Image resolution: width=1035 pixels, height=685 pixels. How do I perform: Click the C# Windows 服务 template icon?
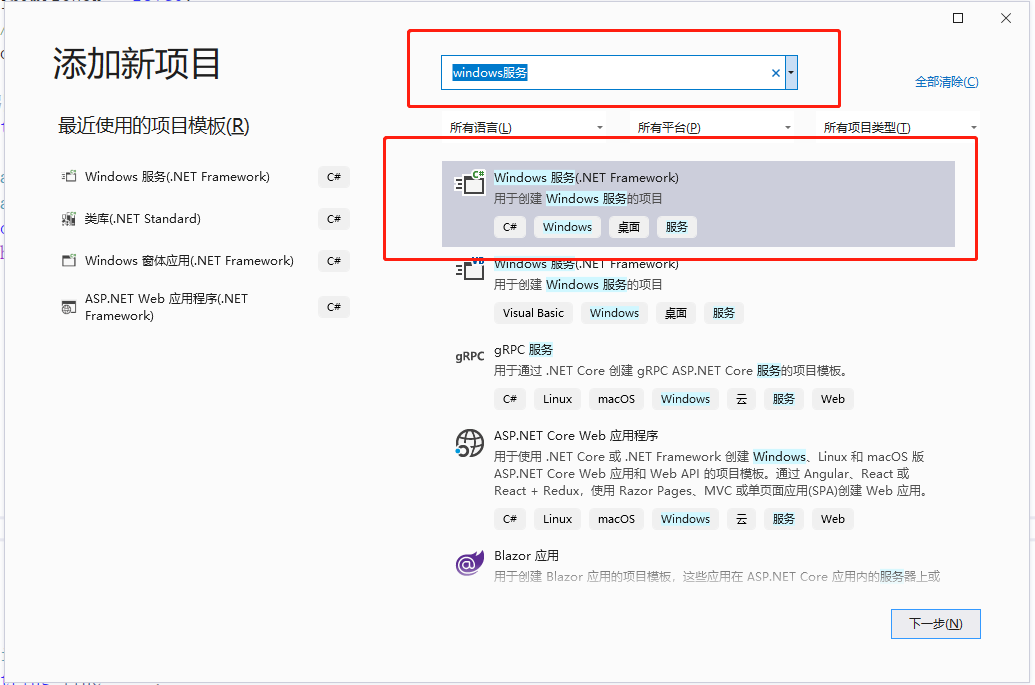(470, 182)
